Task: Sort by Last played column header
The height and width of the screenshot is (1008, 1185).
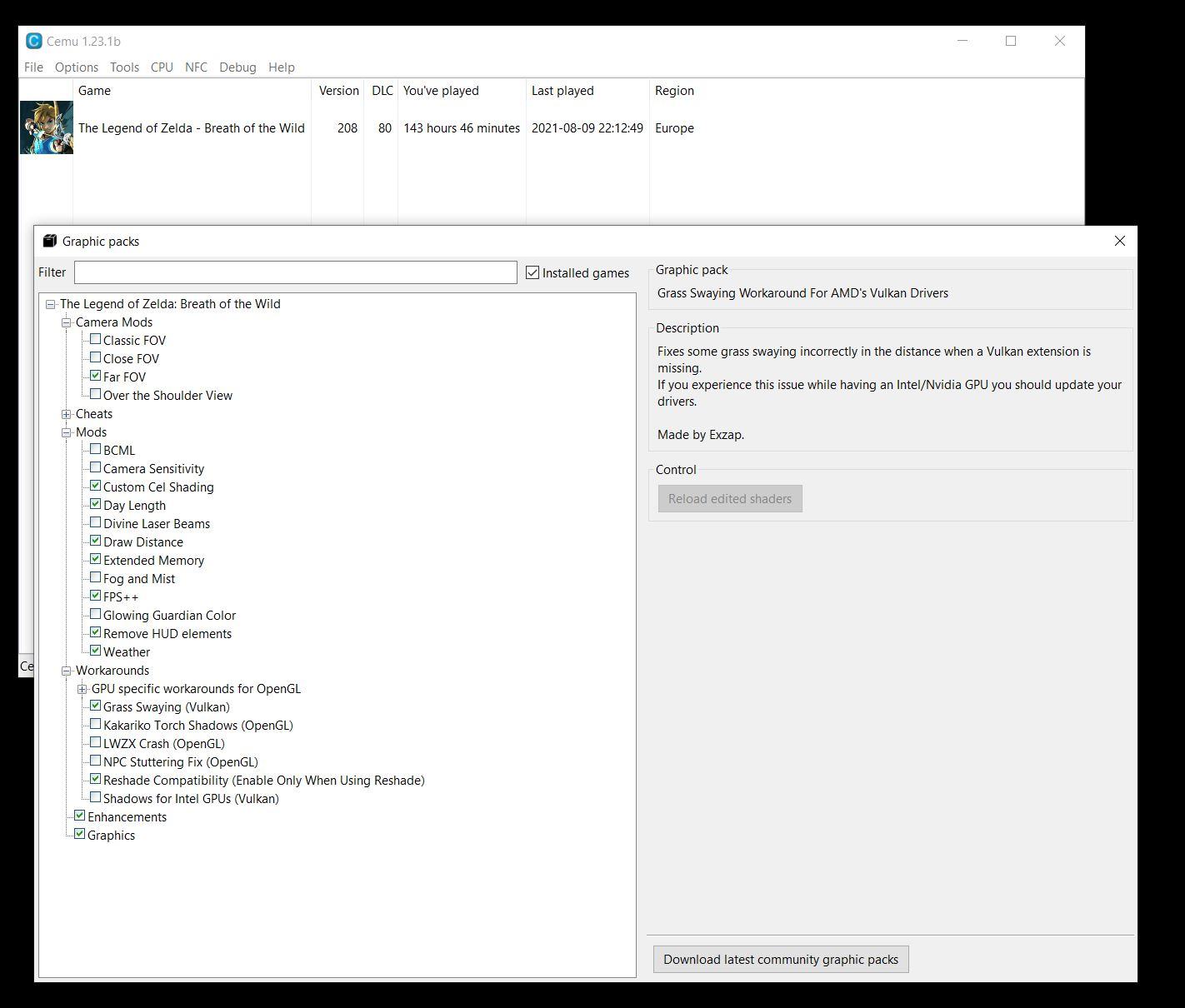Action: coord(587,91)
